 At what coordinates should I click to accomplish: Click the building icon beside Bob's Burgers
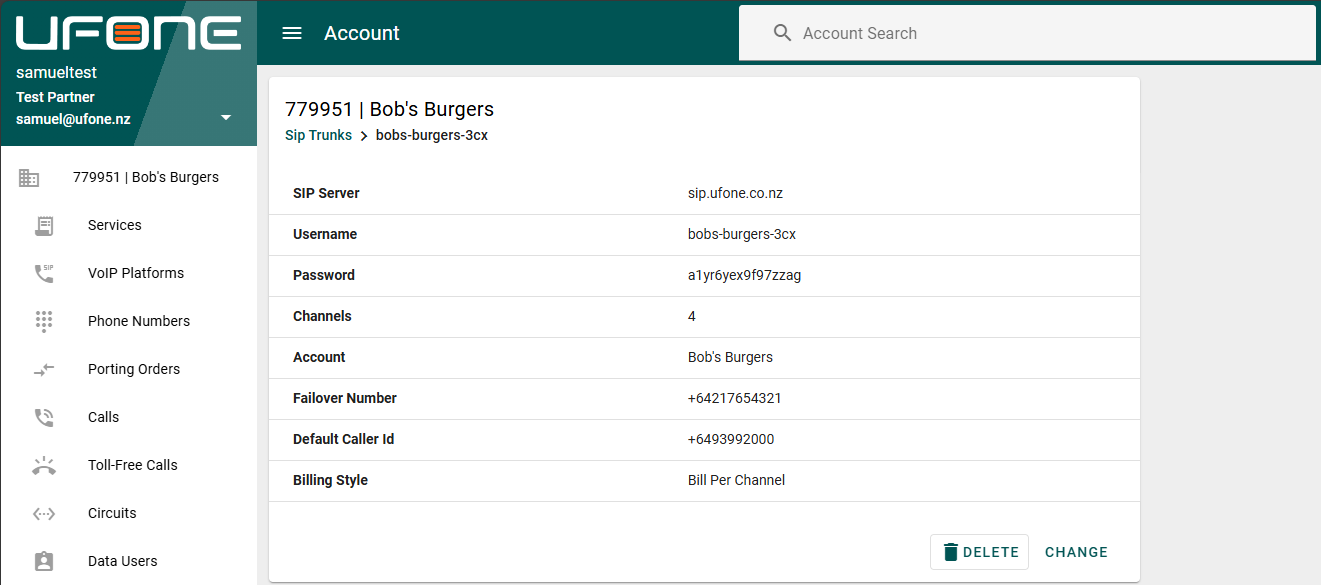click(x=29, y=177)
